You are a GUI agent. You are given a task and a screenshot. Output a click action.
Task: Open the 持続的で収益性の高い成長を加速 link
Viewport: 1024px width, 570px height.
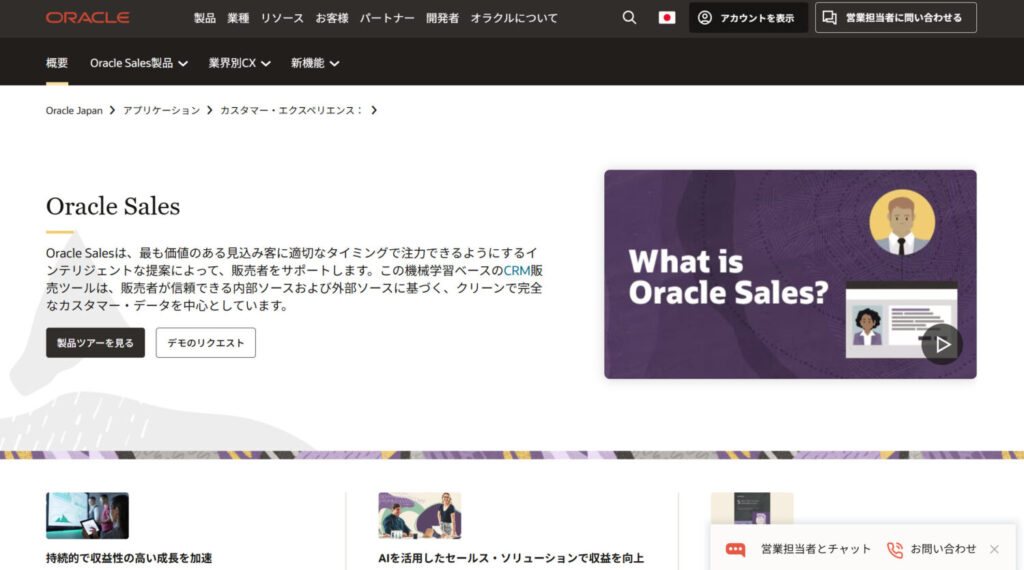point(129,558)
